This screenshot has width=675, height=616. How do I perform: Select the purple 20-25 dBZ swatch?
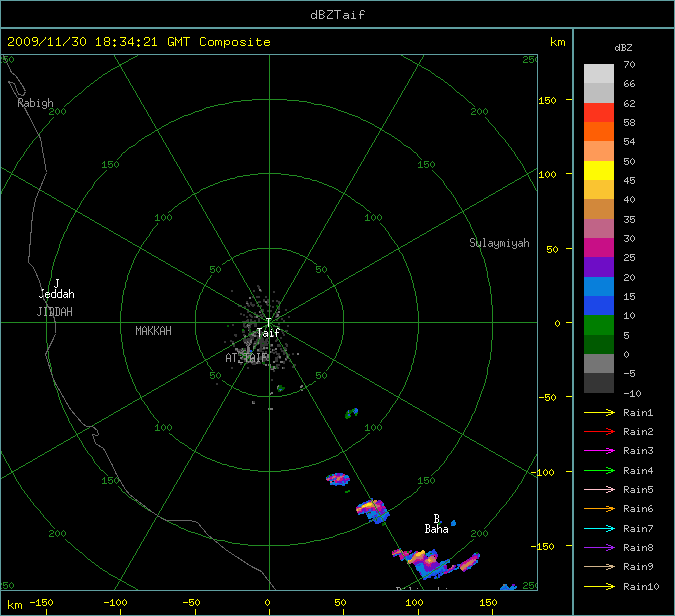point(599,267)
